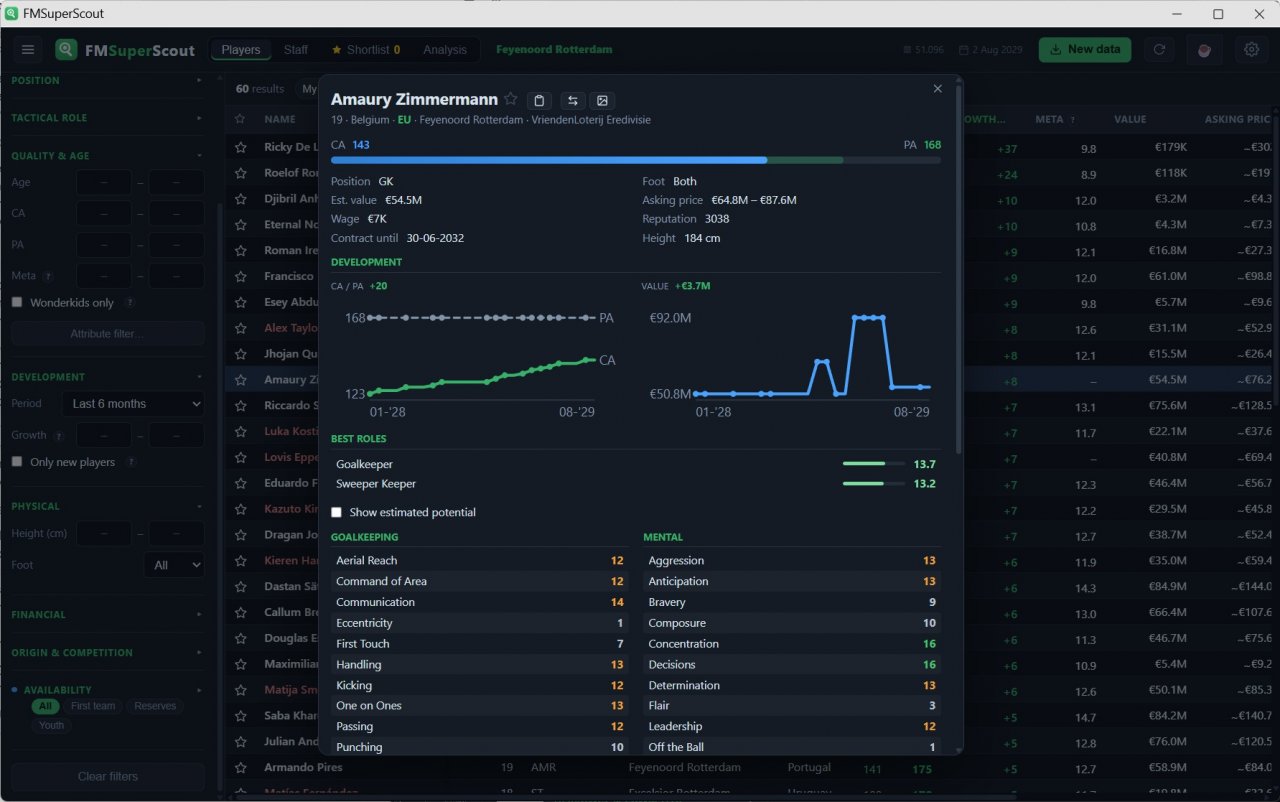The height and width of the screenshot is (802, 1280).
Task: Click the FMSuperScout magnifier logo
Action: pos(66,50)
